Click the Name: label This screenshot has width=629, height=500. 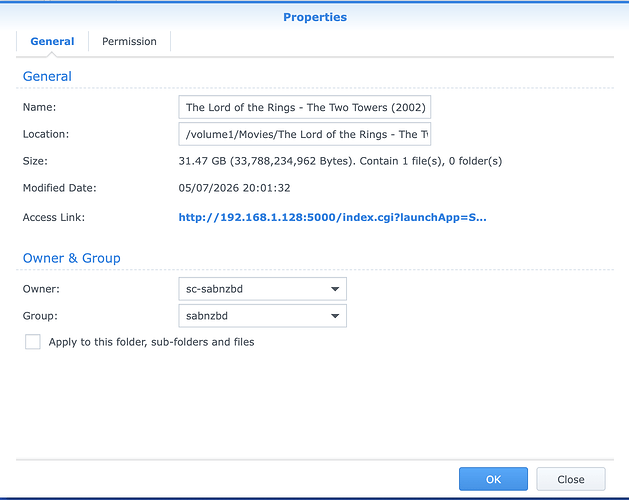[39, 107]
